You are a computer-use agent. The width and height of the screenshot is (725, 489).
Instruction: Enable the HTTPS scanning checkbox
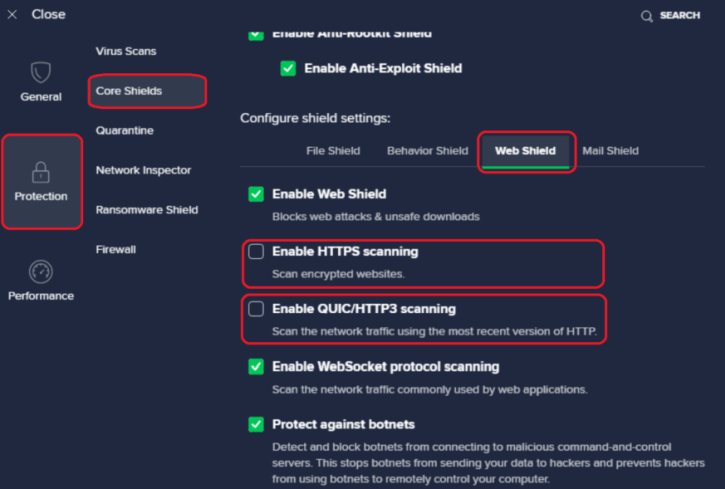[256, 252]
